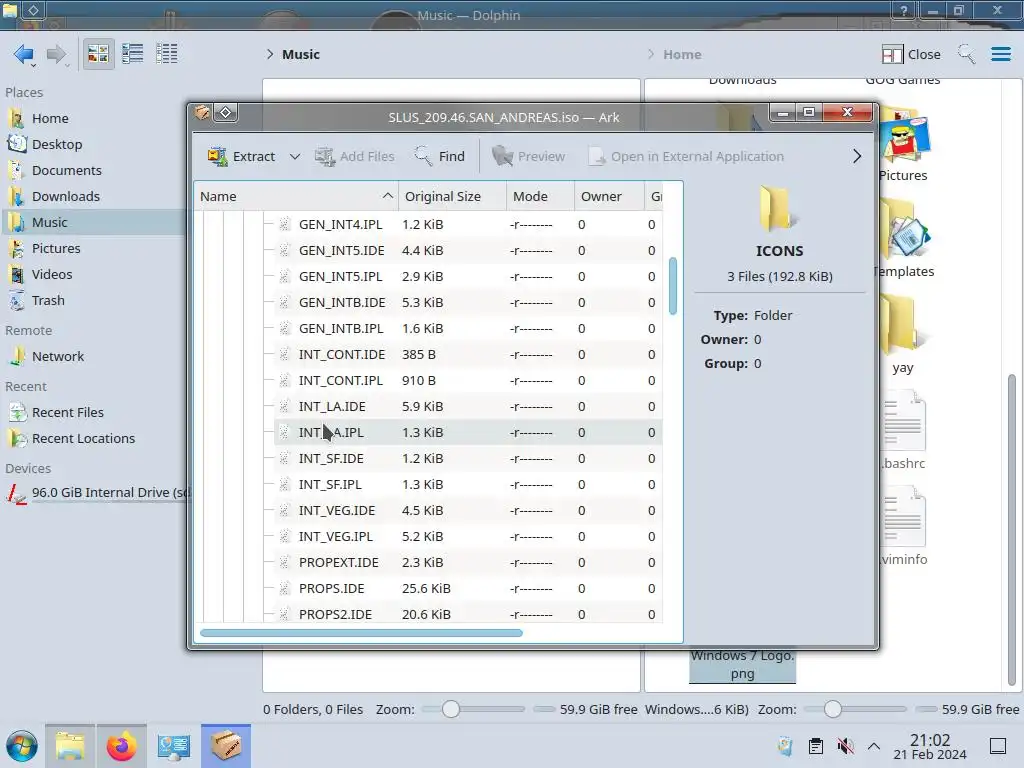The width and height of the screenshot is (1024, 768).
Task: Select the GEN_INT4.IPL file row
Action: click(468, 225)
